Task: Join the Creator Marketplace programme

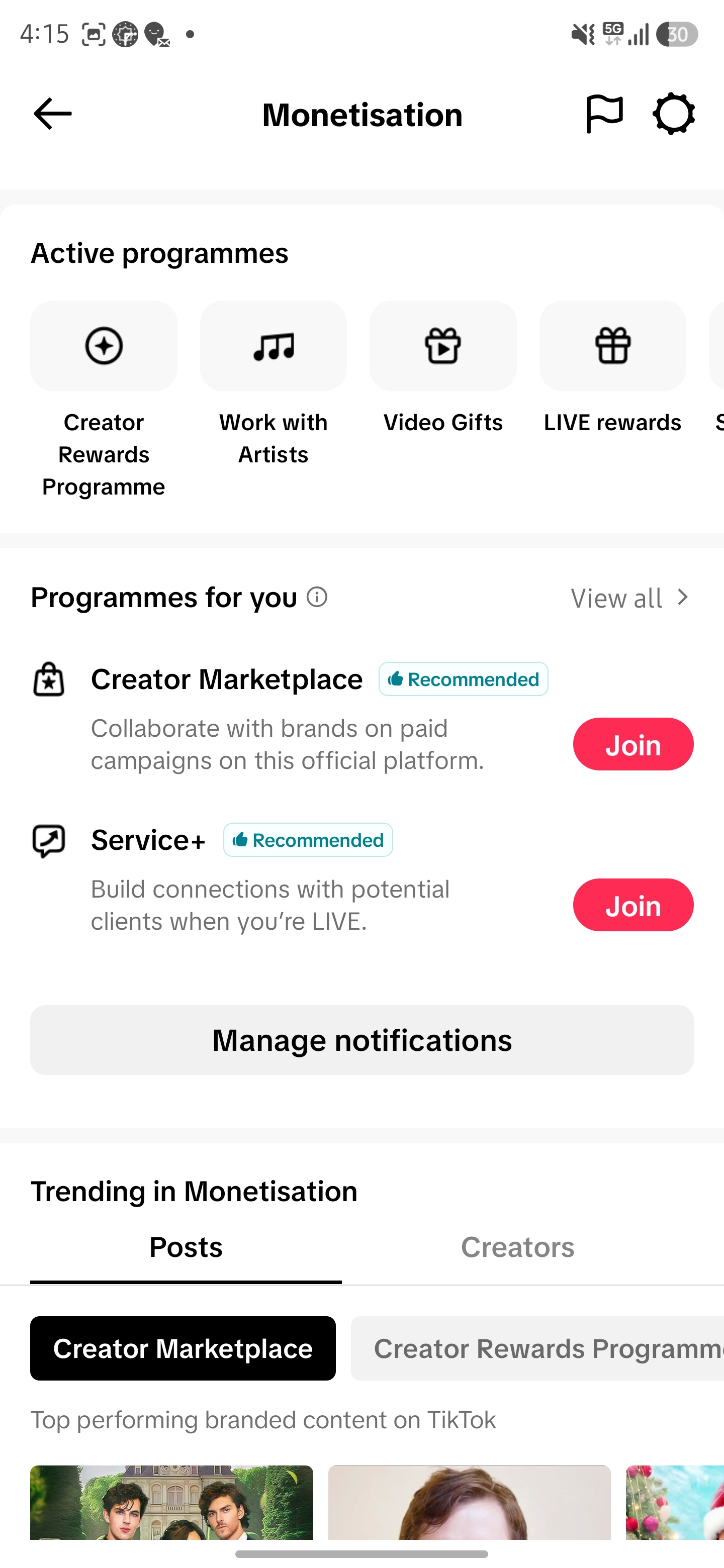Action: click(x=633, y=744)
